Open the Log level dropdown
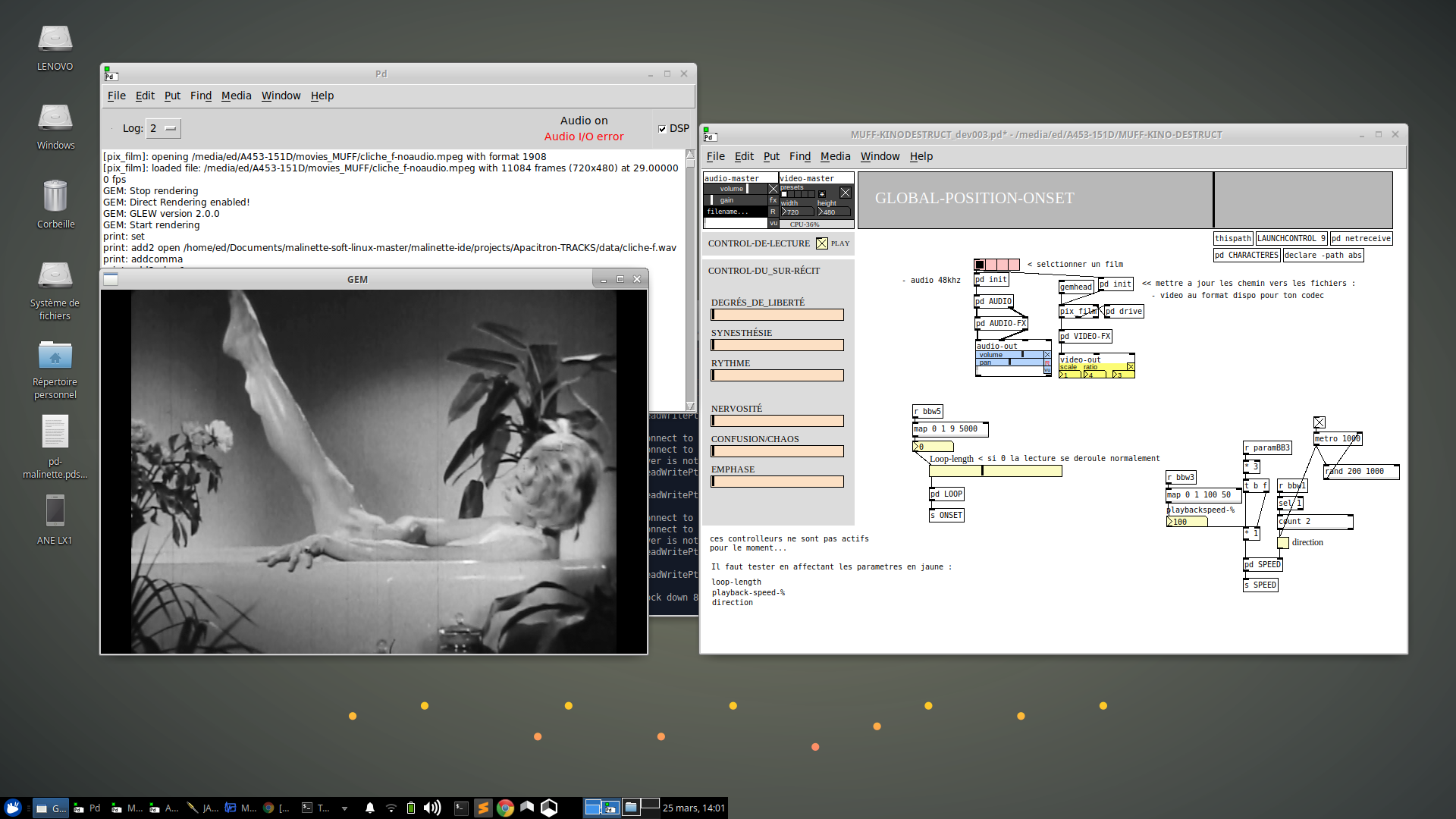Viewport: 1456px width, 819px height. (163, 128)
